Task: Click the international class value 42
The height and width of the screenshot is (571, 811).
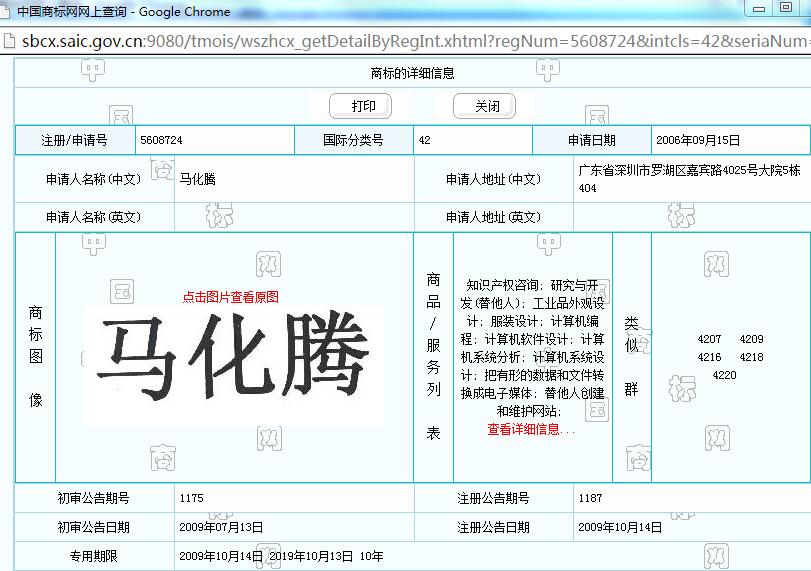Action: point(425,141)
